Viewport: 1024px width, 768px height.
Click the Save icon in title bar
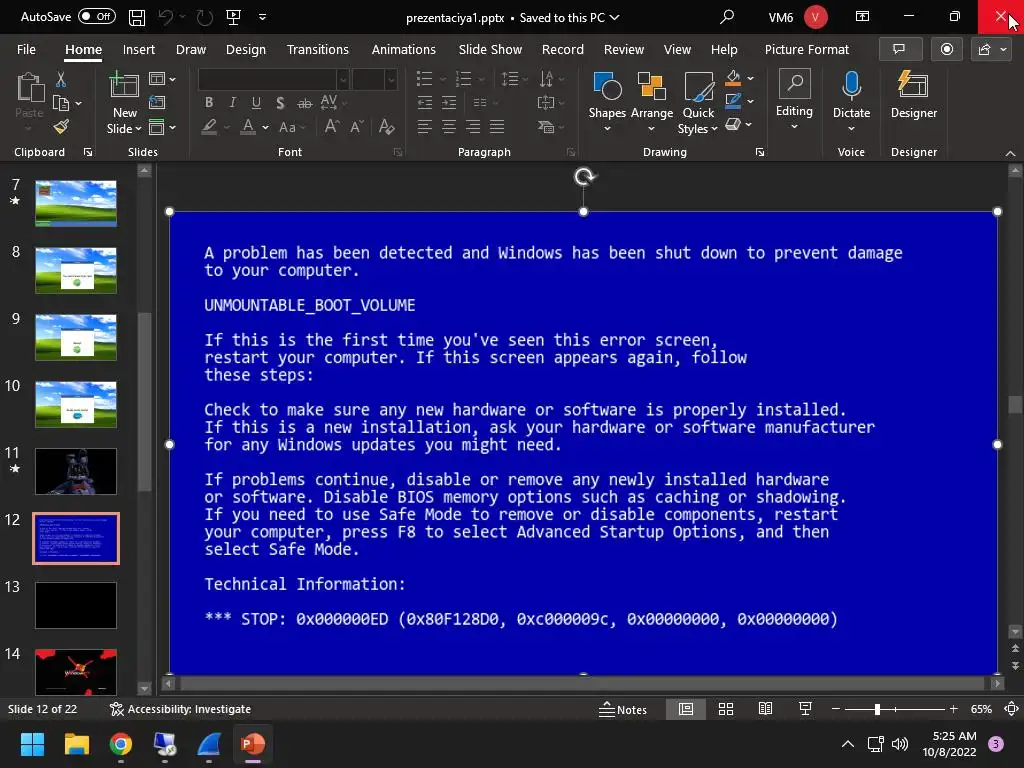[x=136, y=18]
